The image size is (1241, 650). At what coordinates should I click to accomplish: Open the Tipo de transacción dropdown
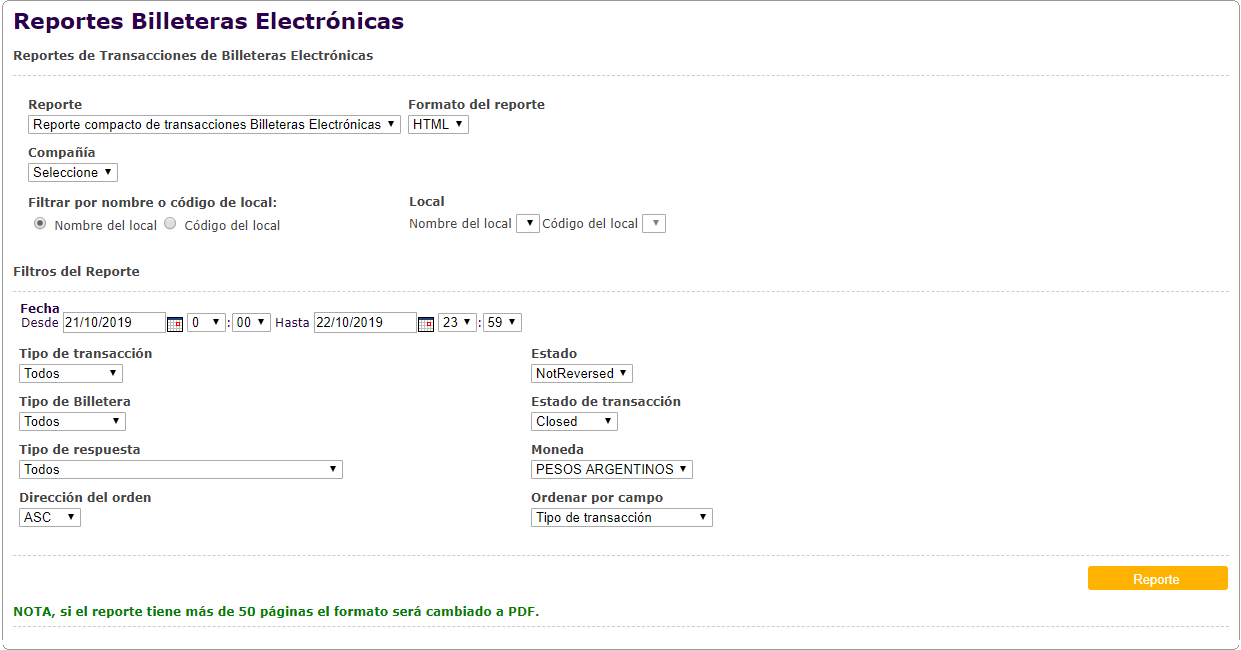tap(71, 374)
